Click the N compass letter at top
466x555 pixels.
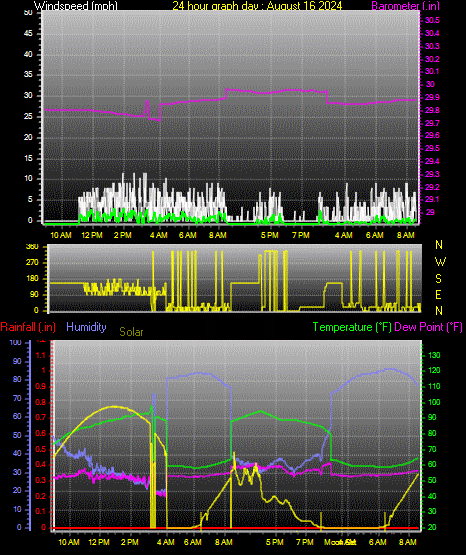pyautogui.click(x=439, y=245)
